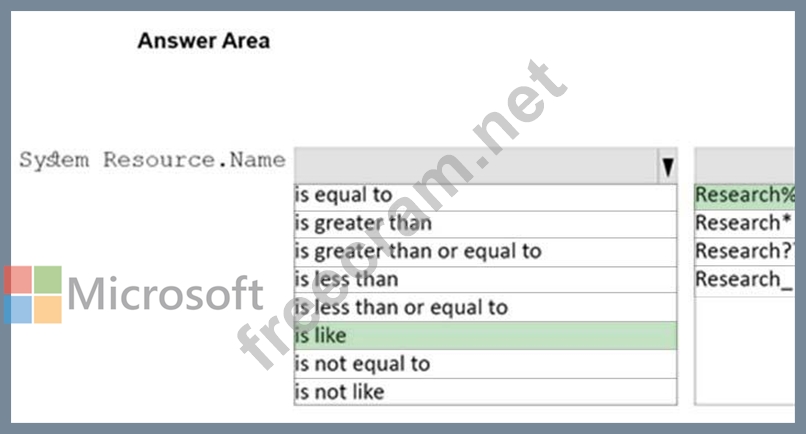Click the Microsoft wordmark text

165,293
